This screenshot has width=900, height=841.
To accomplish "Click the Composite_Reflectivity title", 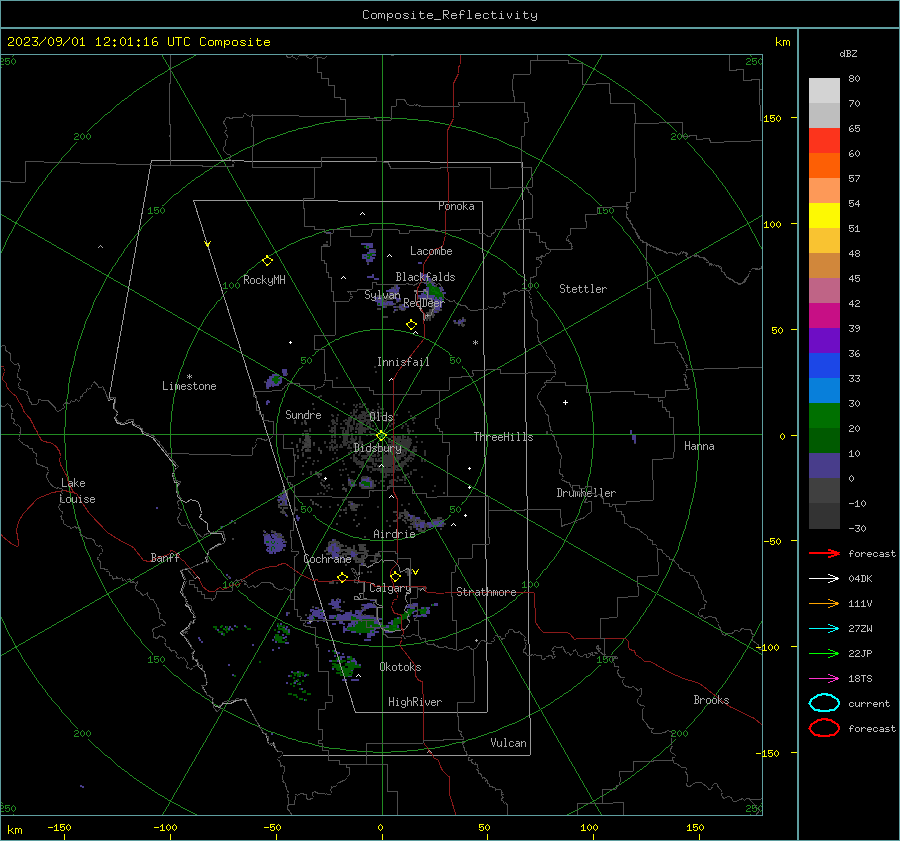I will click(x=450, y=15).
